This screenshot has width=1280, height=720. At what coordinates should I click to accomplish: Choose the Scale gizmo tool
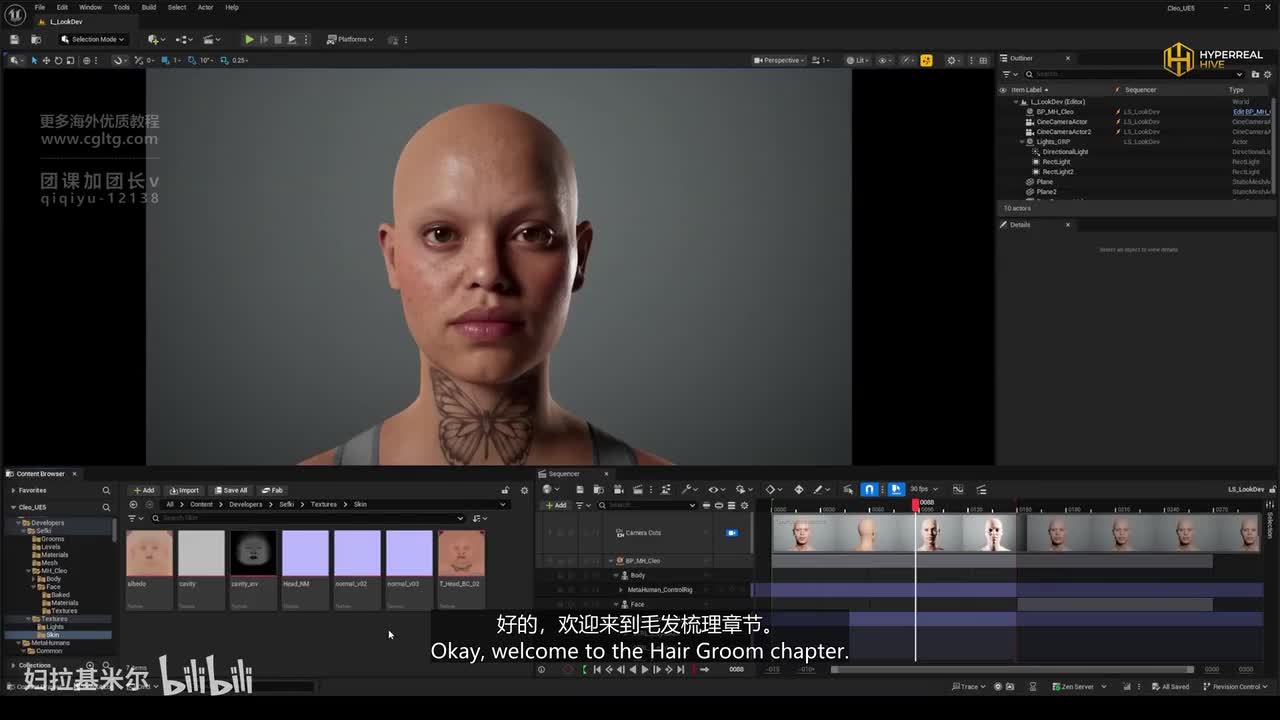click(69, 60)
